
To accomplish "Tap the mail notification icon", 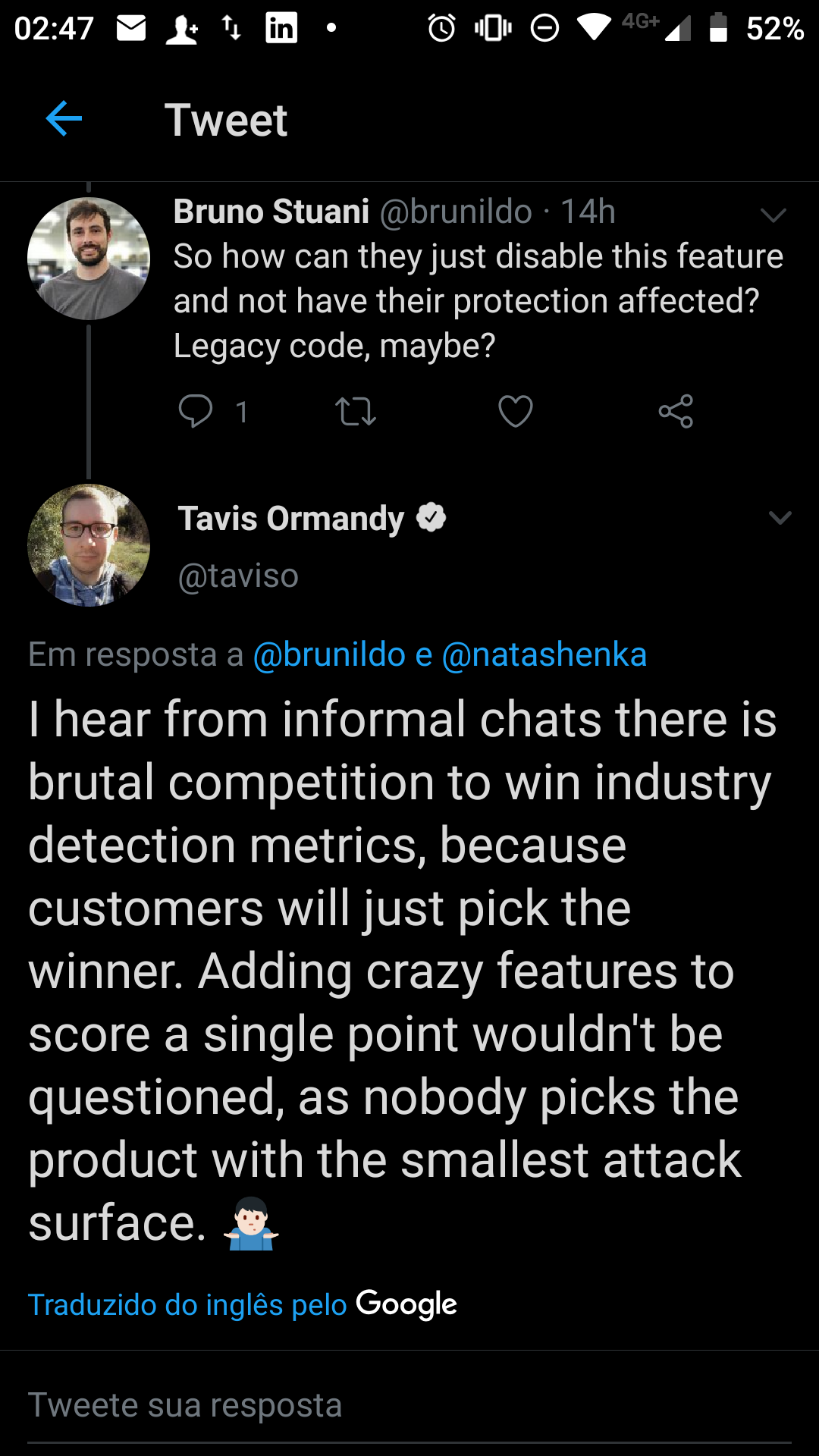I will 131,28.
